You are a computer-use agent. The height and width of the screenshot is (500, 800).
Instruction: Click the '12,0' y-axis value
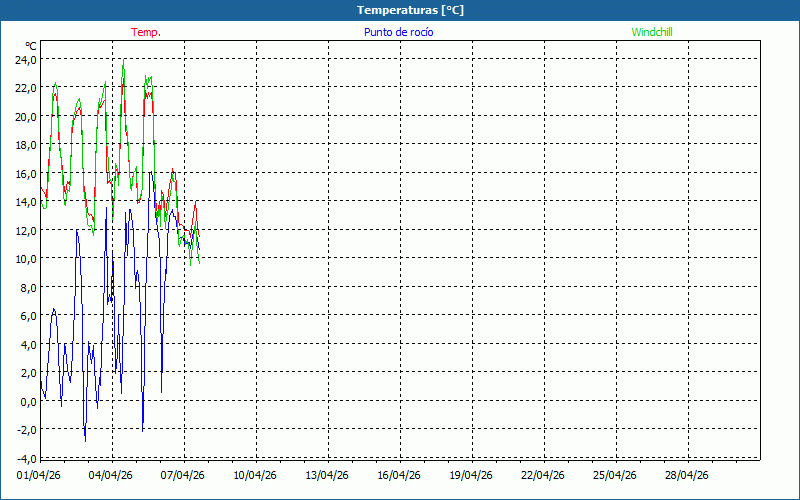[x=26, y=231]
